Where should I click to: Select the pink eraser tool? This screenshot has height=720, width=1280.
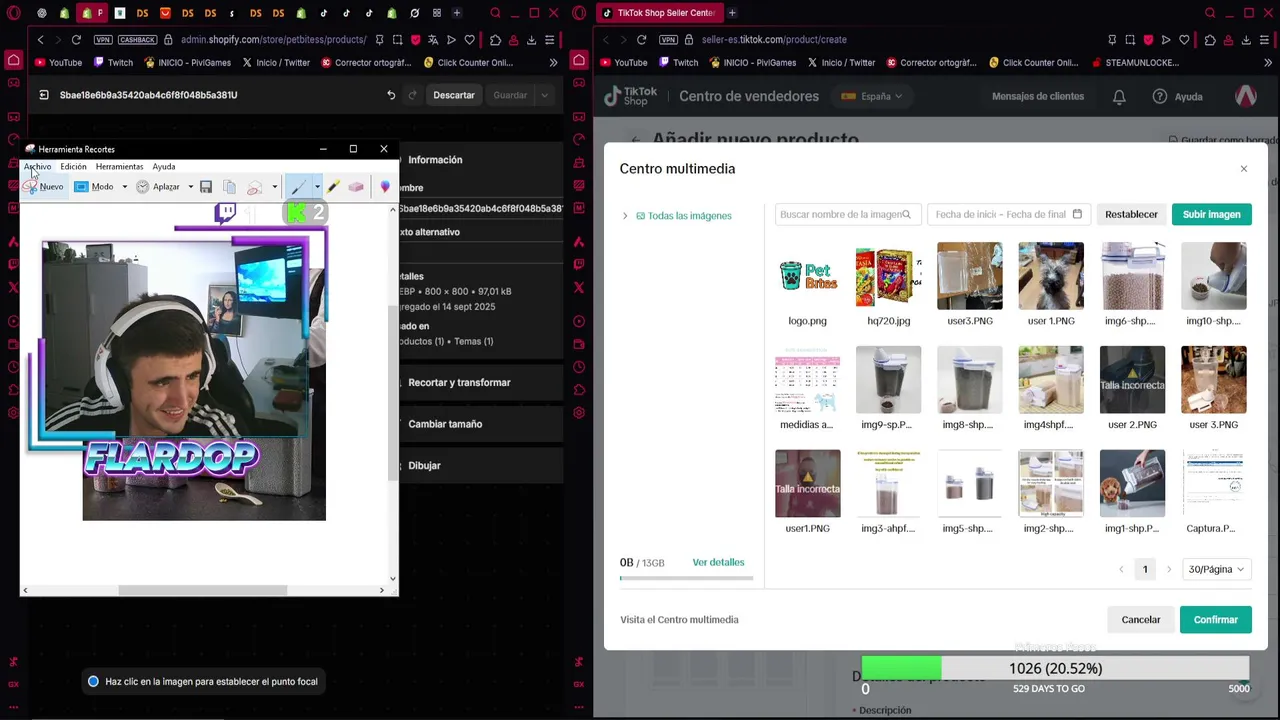pos(356,187)
